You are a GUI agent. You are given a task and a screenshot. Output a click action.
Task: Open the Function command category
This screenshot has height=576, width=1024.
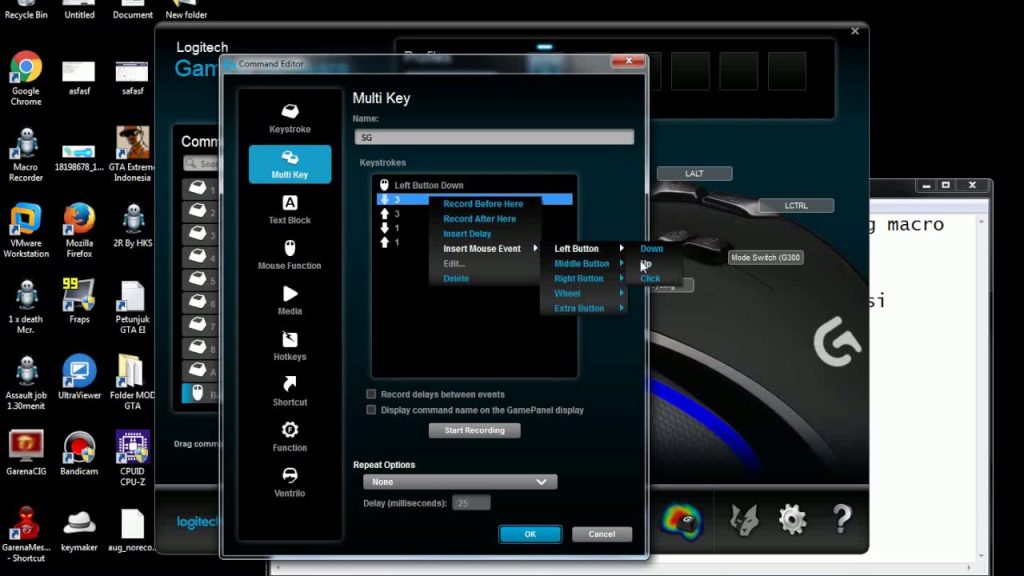click(x=289, y=439)
